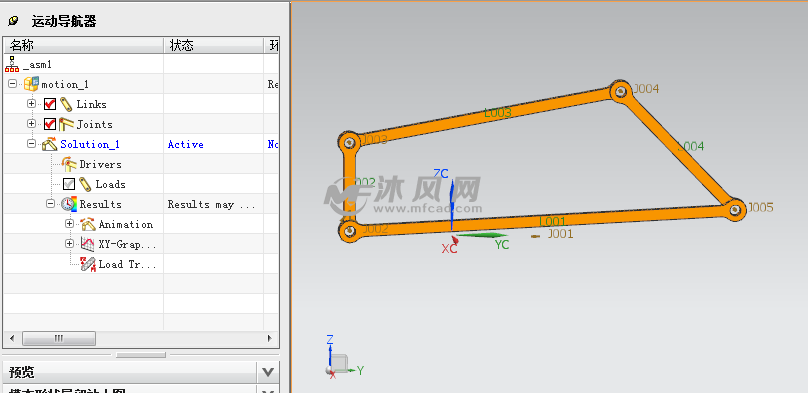
Task: Click the Joints node icon
Action: point(66,124)
